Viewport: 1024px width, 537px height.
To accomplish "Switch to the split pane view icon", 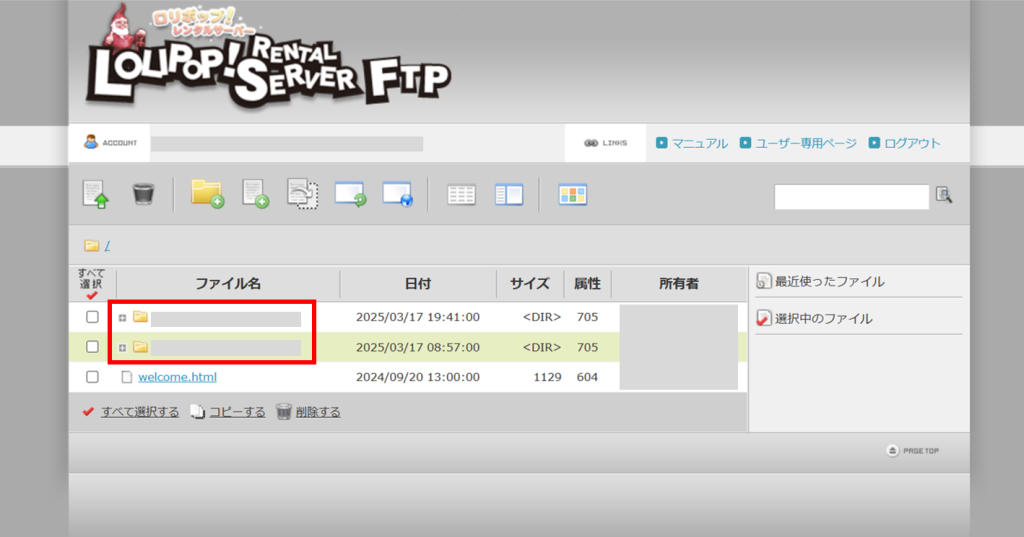I will point(509,195).
